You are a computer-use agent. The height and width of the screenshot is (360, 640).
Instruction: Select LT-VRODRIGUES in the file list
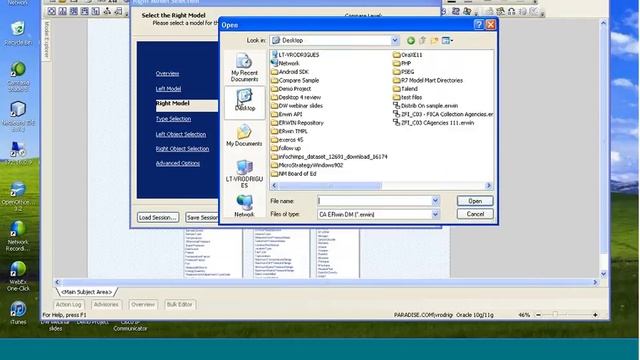(295, 55)
